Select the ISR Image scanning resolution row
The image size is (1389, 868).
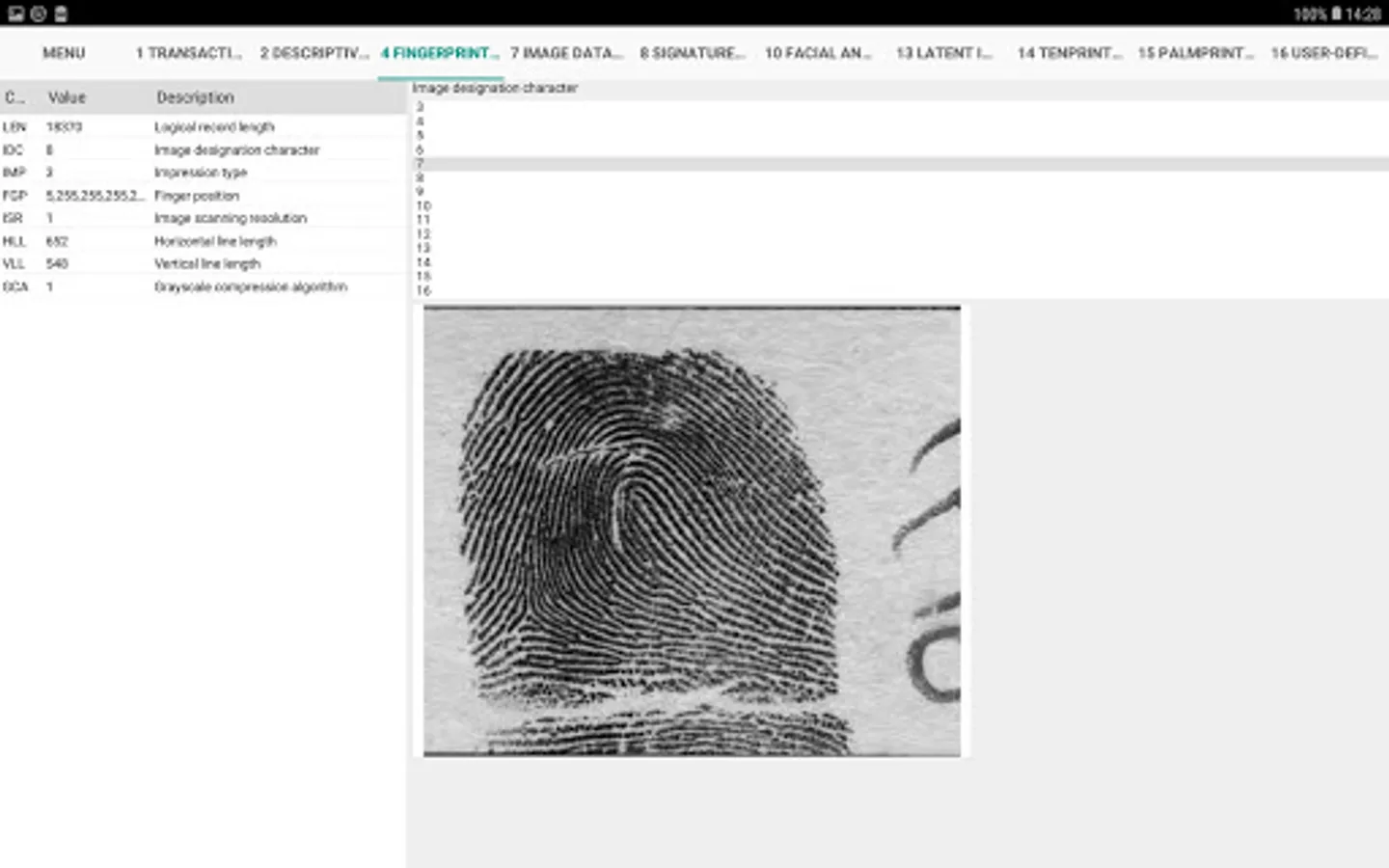(x=203, y=218)
